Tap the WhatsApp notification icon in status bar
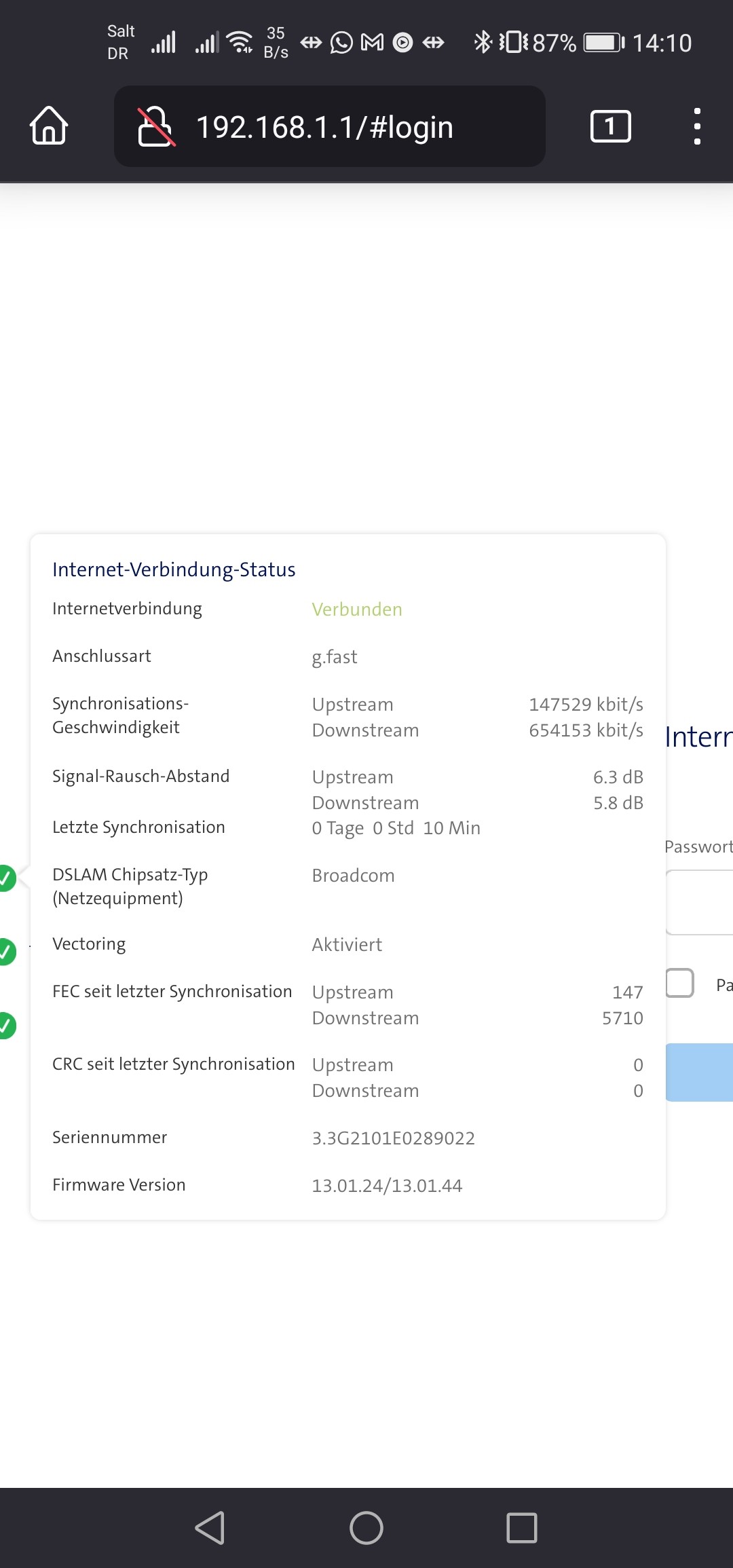Image resolution: width=733 pixels, height=1568 pixels. point(341,43)
